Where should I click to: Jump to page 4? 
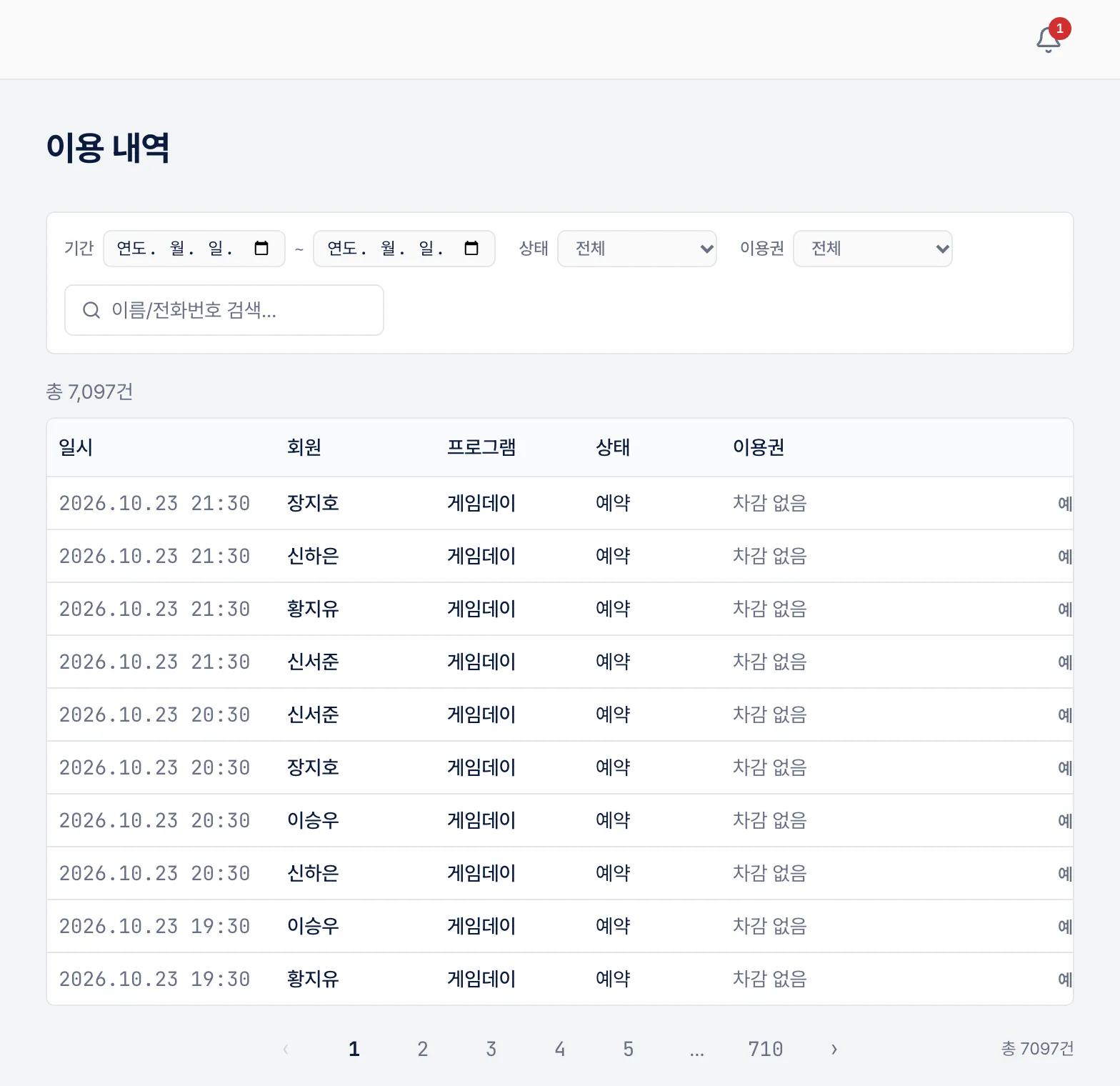[x=560, y=1049]
